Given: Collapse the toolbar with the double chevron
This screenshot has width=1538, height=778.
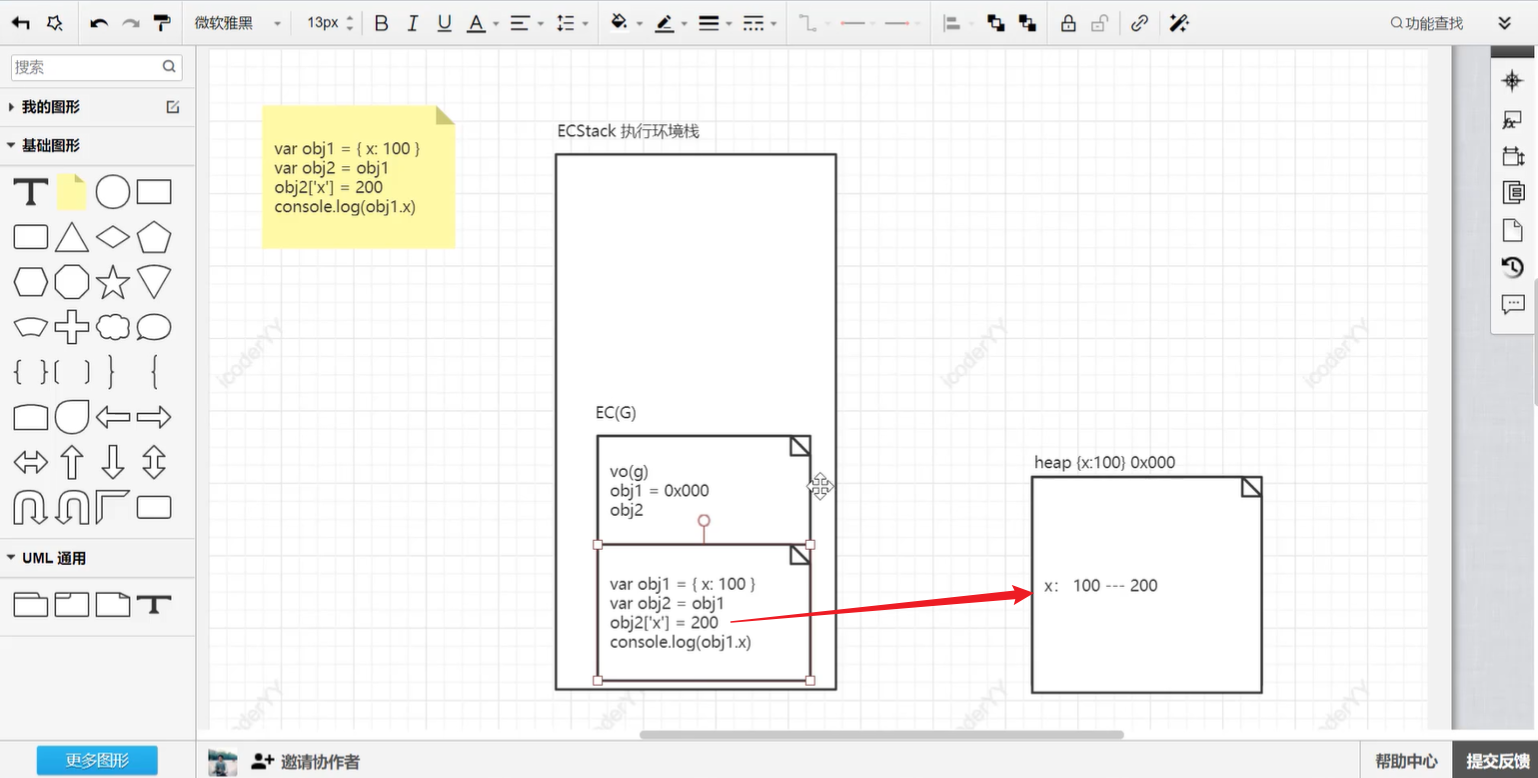Looking at the screenshot, I should click(x=1504, y=23).
